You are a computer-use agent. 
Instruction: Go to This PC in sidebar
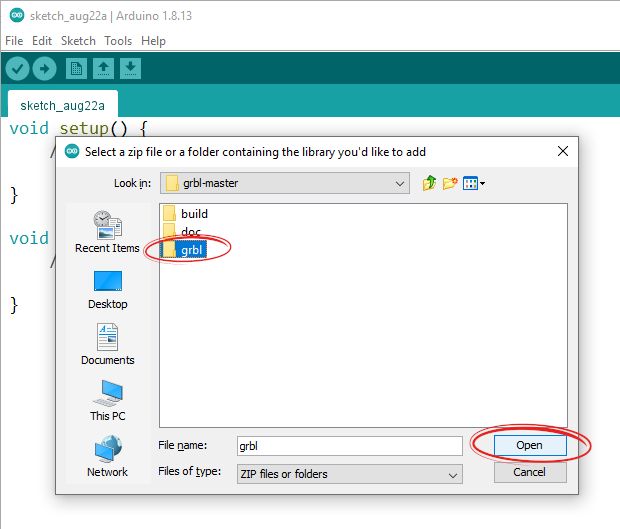[x=108, y=401]
